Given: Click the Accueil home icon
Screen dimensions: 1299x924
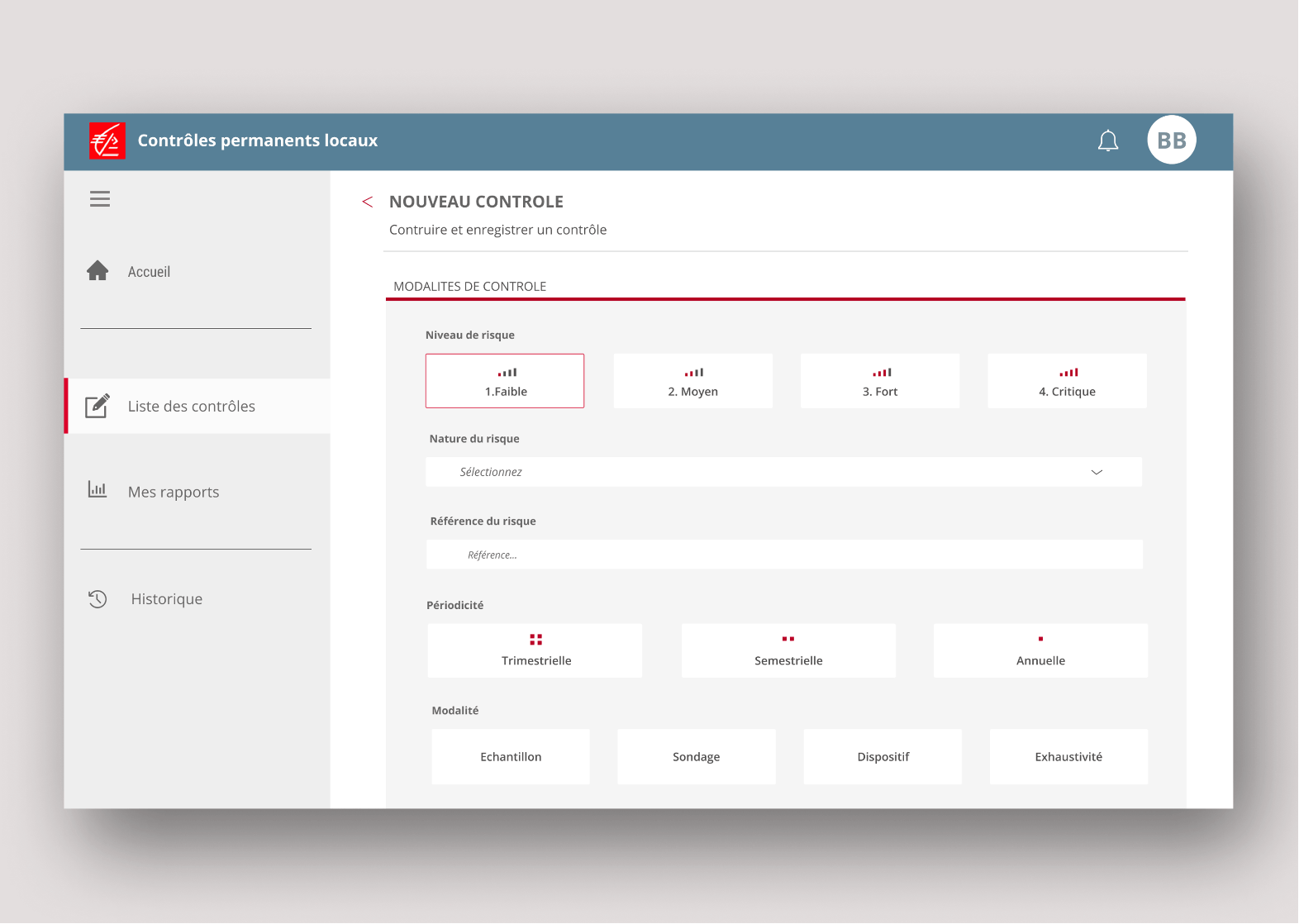Looking at the screenshot, I should [98, 271].
